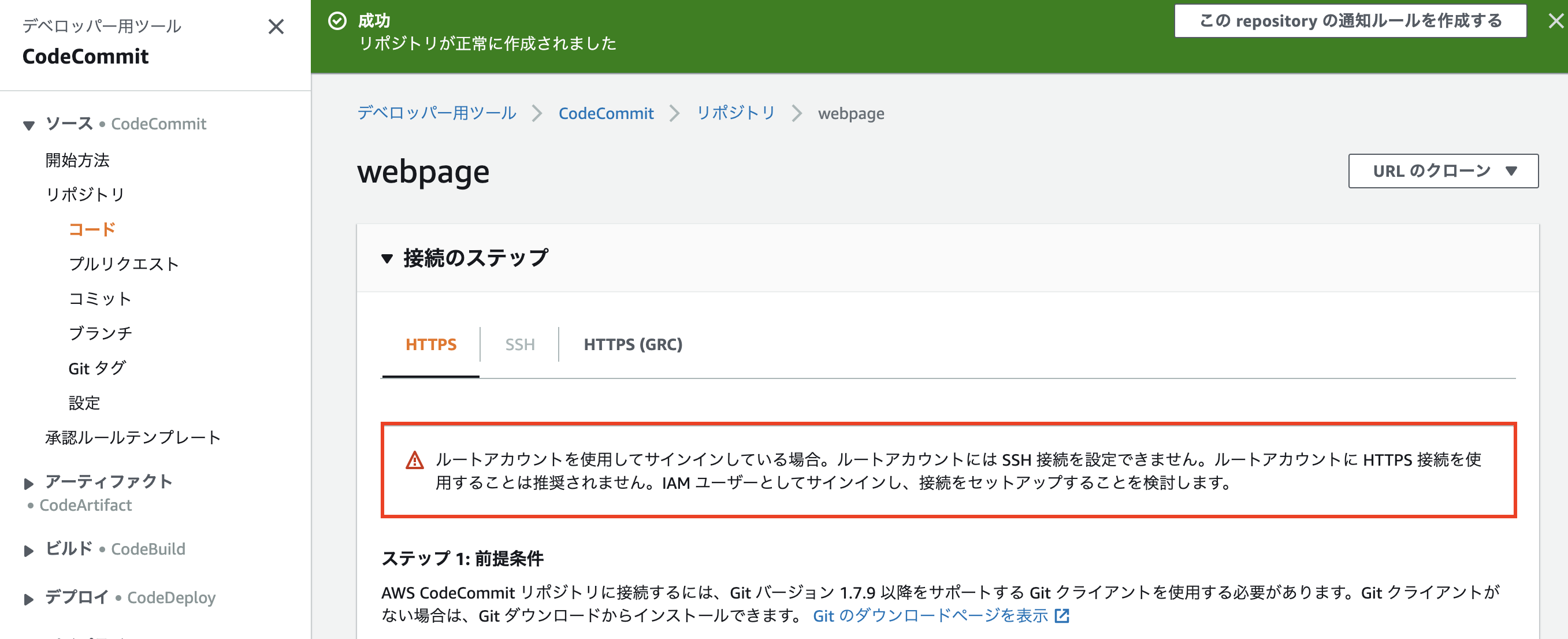Expand the ビルド CodeBuild section

[29, 550]
